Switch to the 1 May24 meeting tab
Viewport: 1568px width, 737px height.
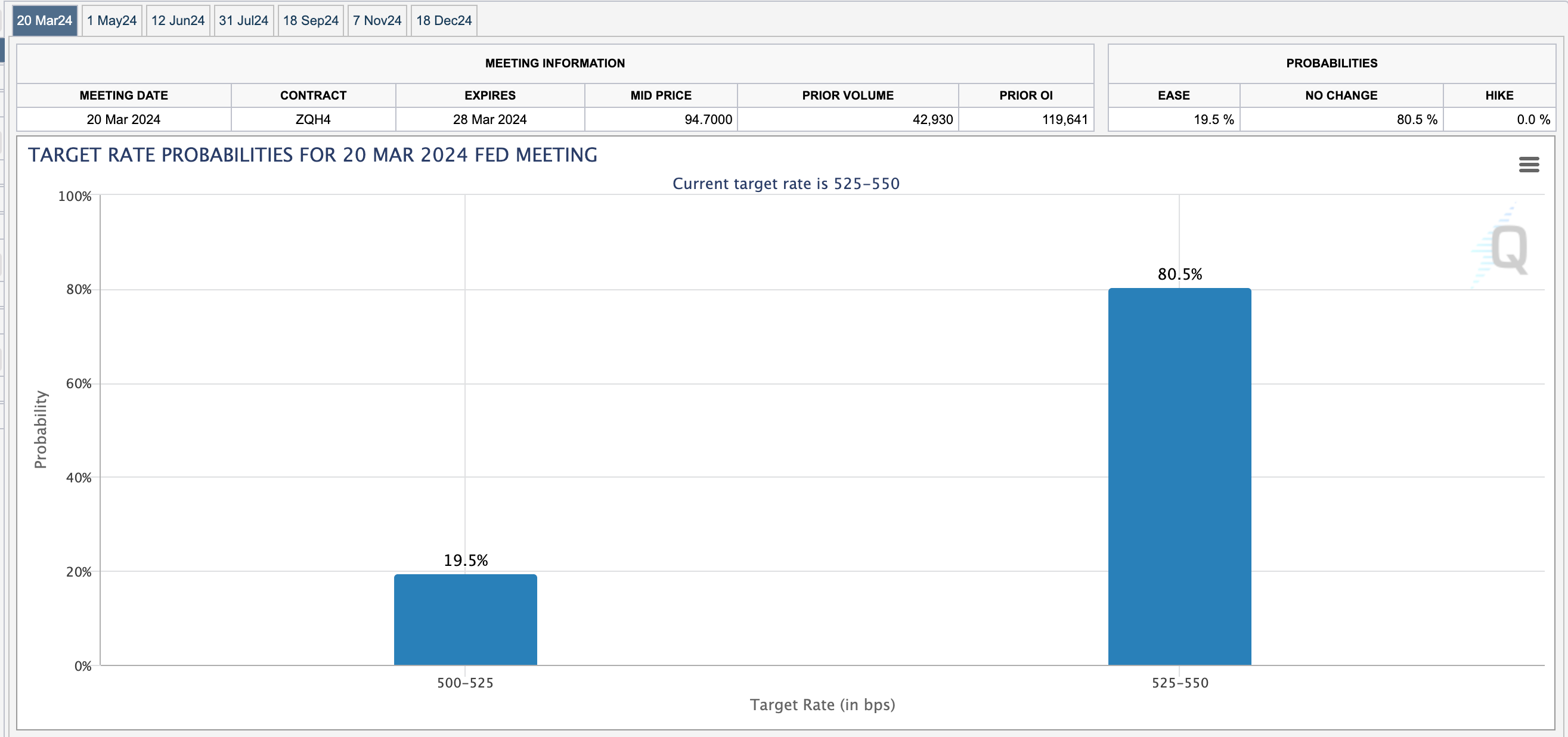111,21
